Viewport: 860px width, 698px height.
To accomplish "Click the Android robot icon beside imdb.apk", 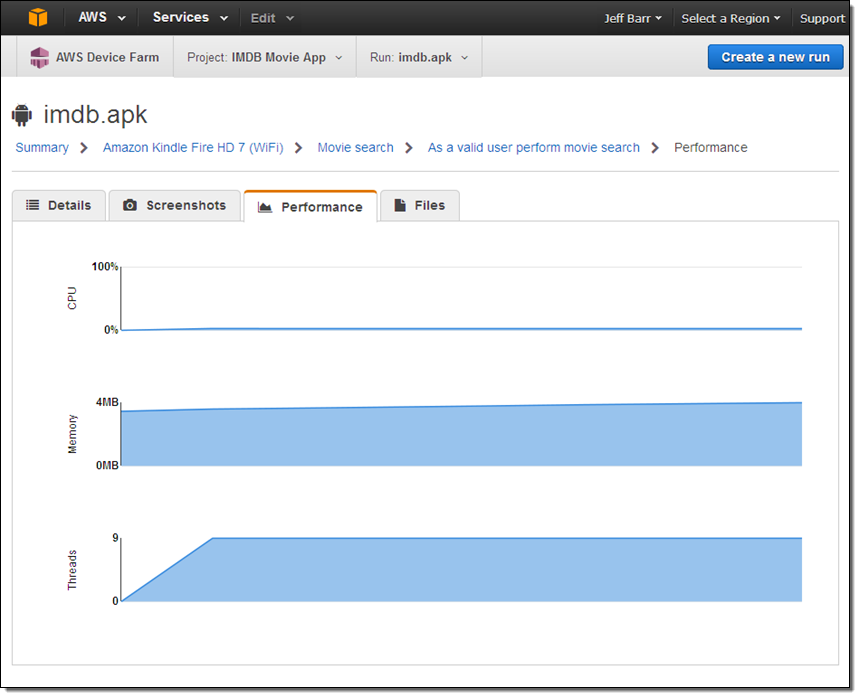I will 22,114.
